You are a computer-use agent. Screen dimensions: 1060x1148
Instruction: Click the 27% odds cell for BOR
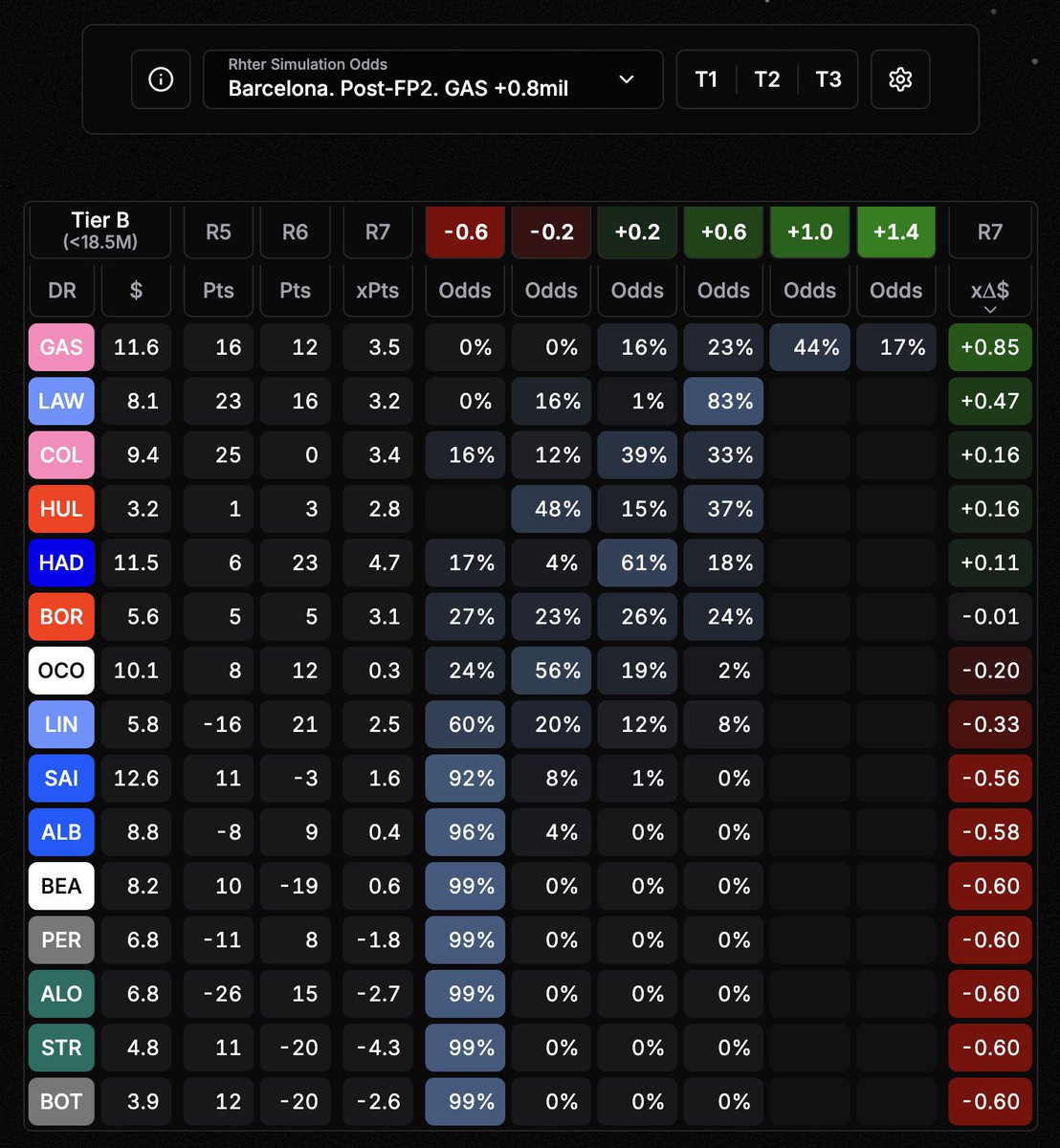pyautogui.click(x=465, y=616)
